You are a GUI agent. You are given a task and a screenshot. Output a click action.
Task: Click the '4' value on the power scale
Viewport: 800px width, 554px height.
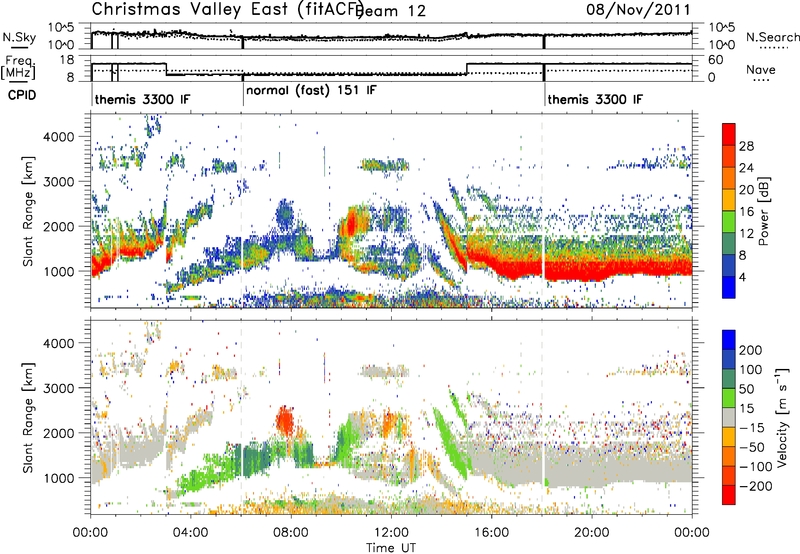[x=743, y=277]
